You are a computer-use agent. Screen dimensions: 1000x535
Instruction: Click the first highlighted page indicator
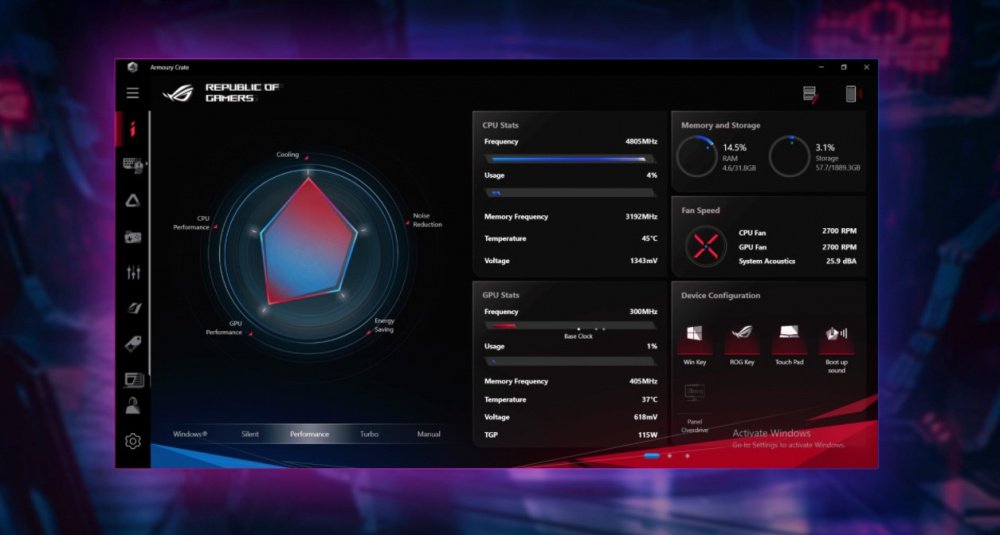tap(652, 456)
